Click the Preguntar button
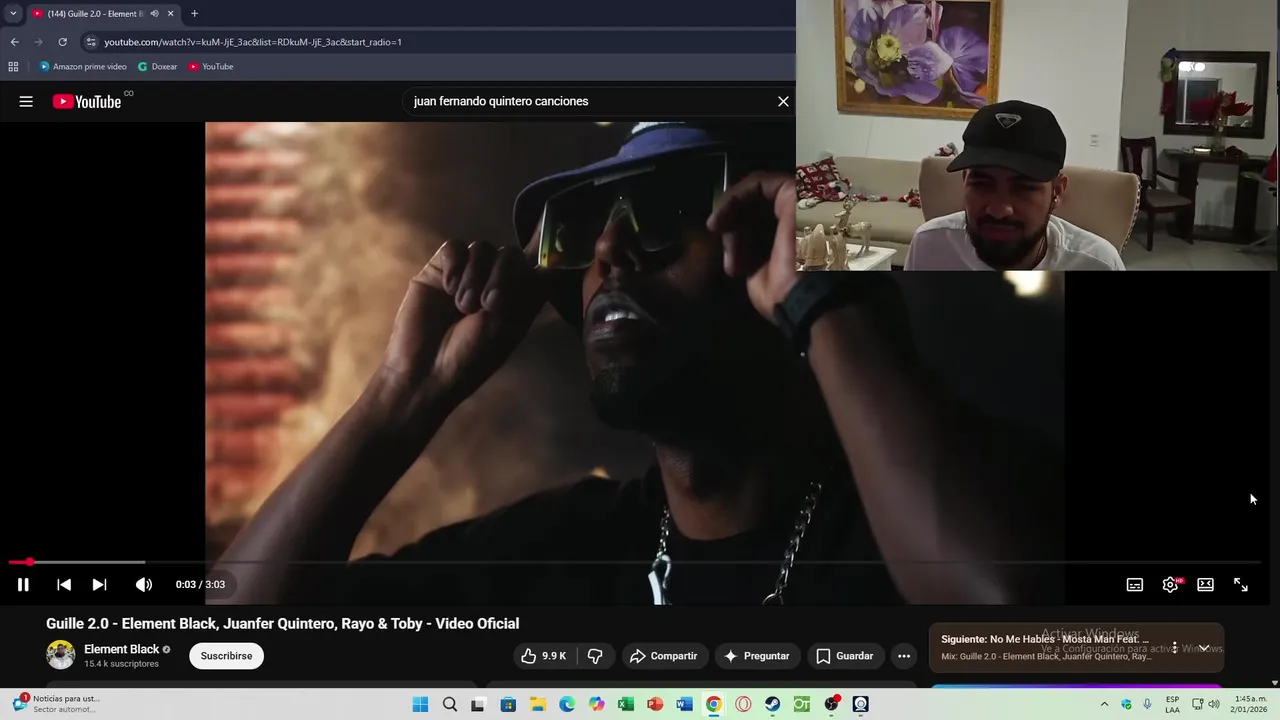Image resolution: width=1280 pixels, height=720 pixels. click(x=757, y=656)
